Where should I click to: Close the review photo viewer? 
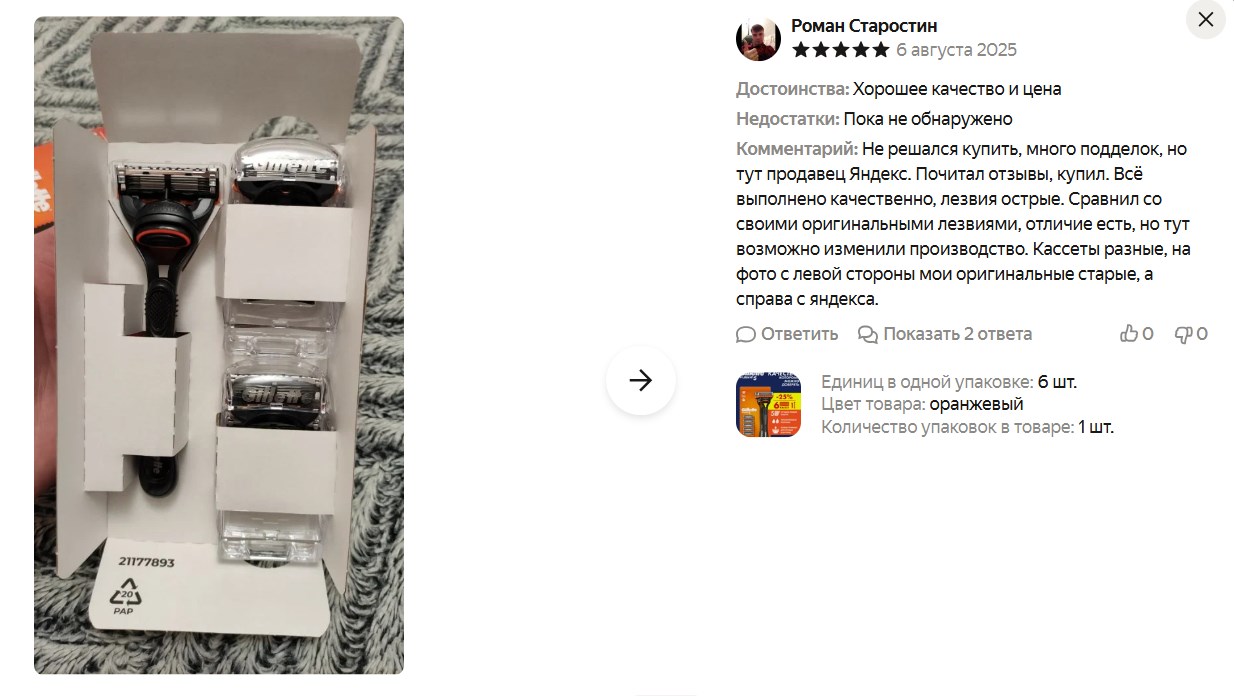[1205, 19]
